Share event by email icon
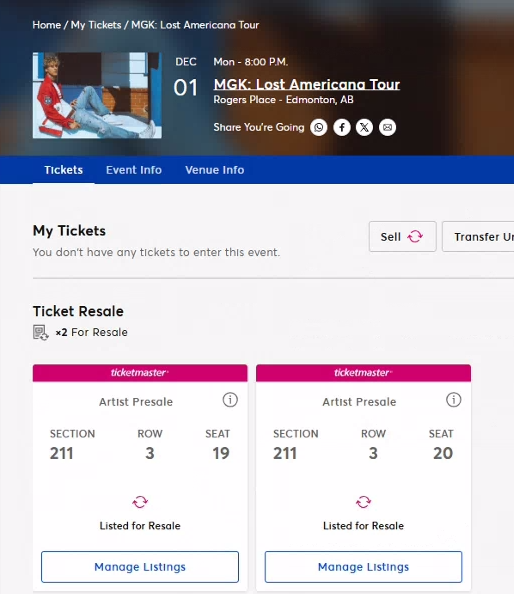 click(387, 127)
